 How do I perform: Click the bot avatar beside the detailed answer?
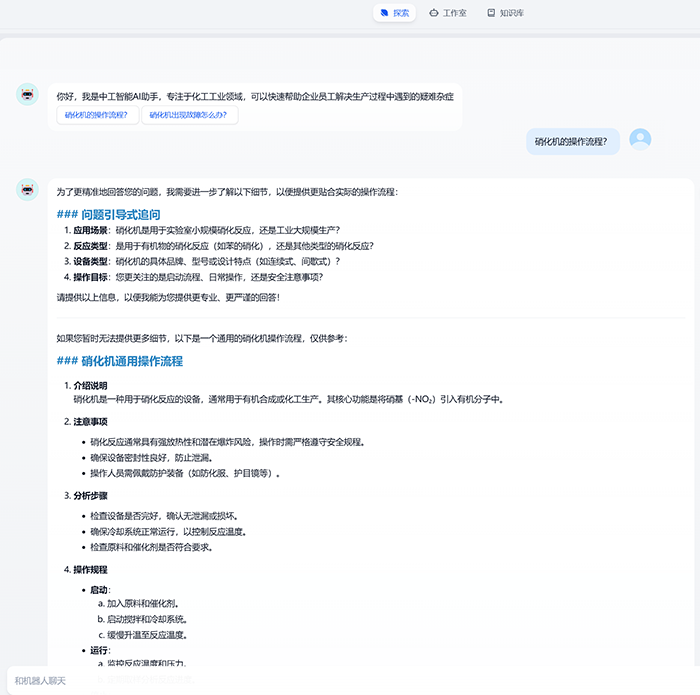[28, 190]
